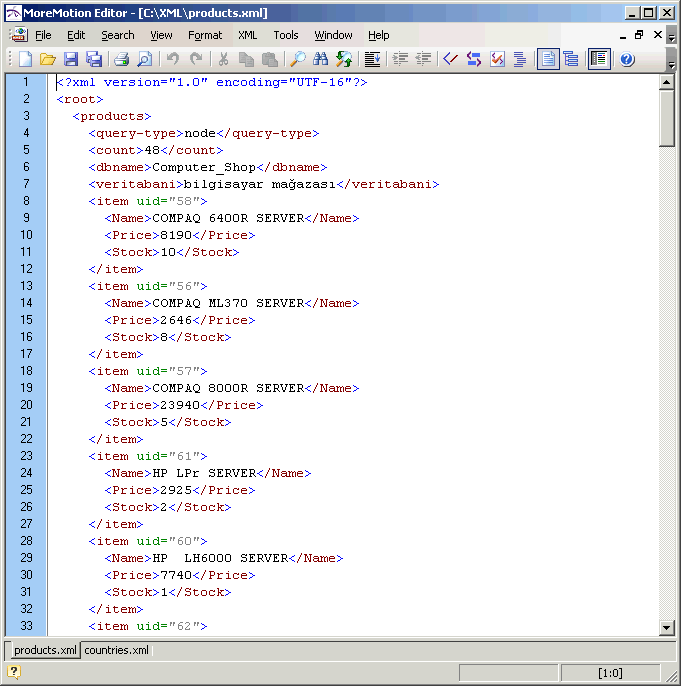The image size is (681, 686).
Task: Click the opening root tag
Action: (80, 99)
